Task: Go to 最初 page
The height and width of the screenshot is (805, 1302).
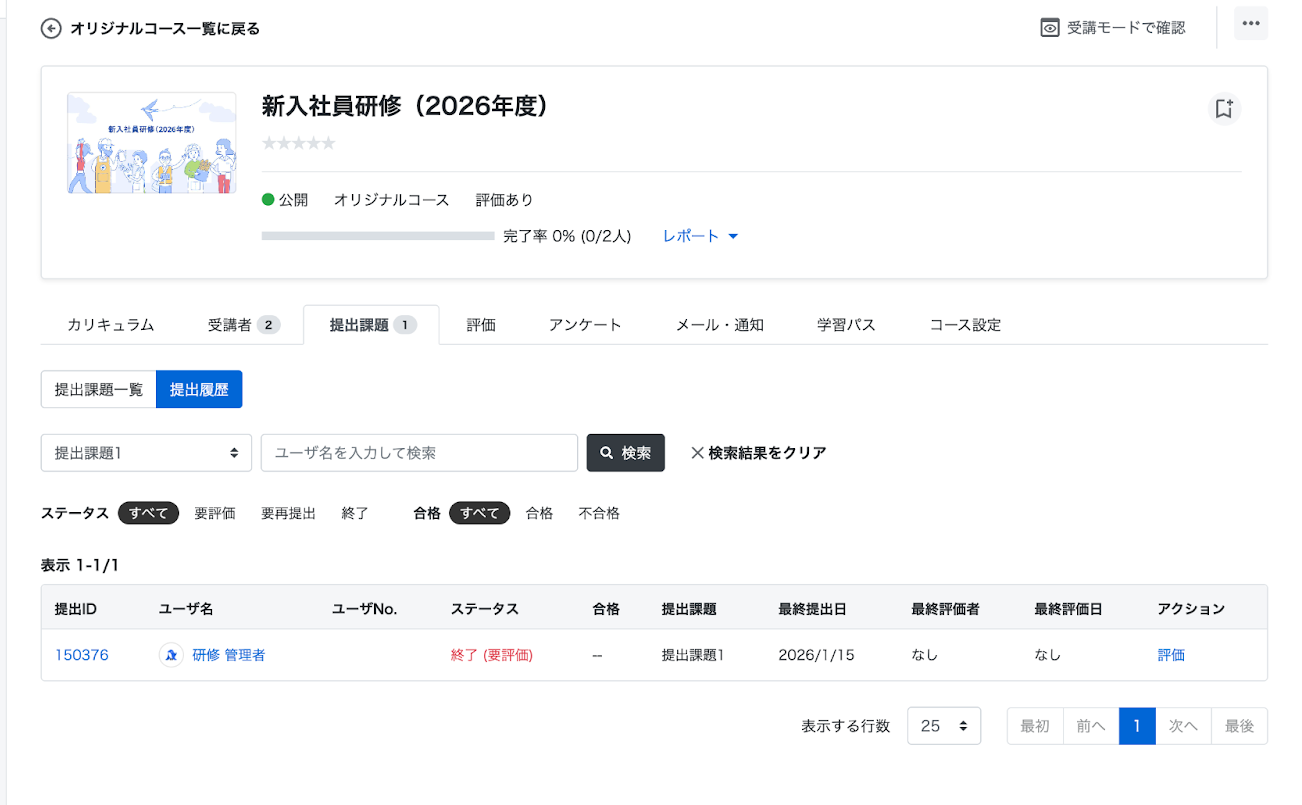Action: 1035,726
